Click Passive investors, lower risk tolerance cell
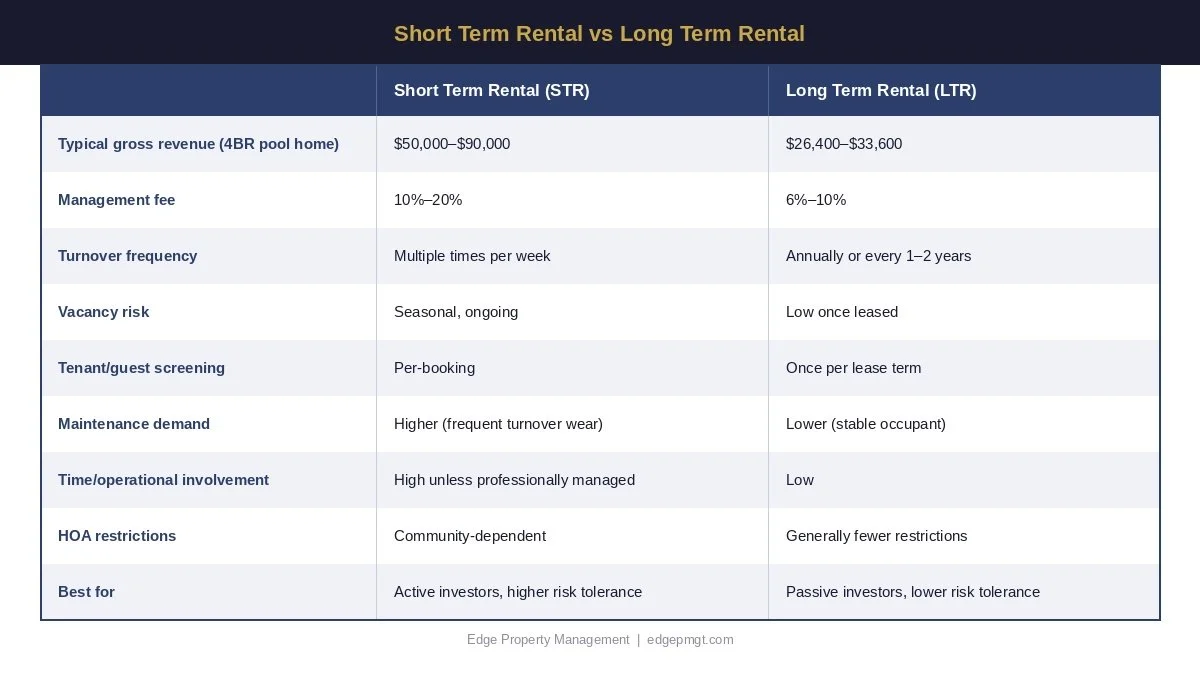Viewport: 1200px width, 680px height. [964, 592]
